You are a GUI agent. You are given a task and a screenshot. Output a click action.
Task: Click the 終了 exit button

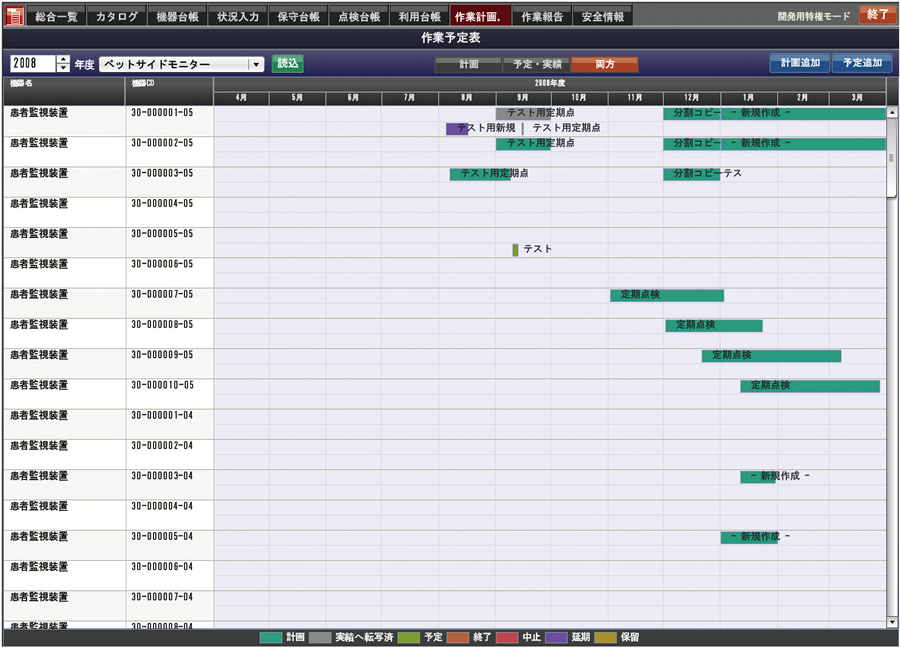tap(877, 15)
